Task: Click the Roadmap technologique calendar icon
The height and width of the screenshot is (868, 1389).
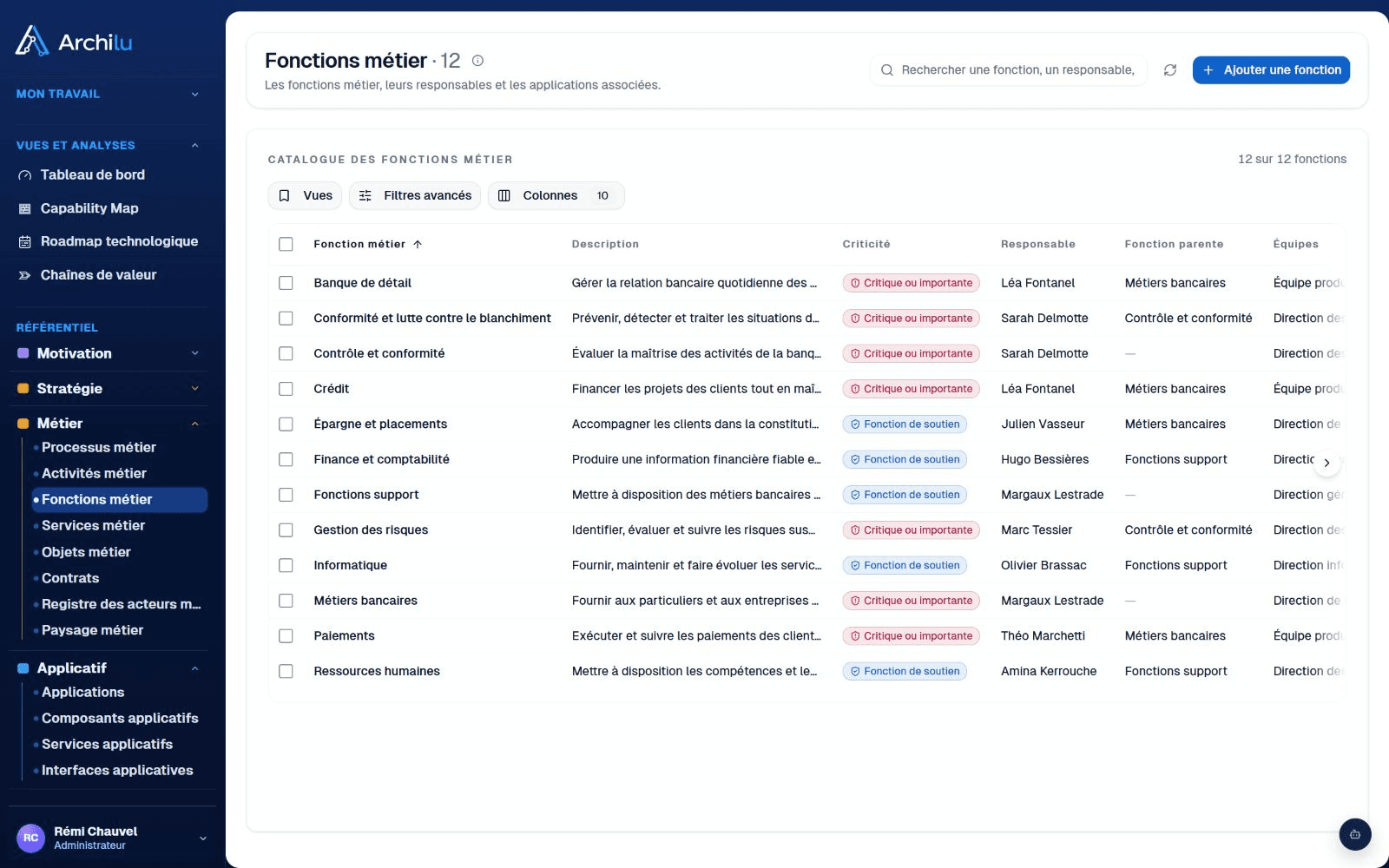Action: pos(25,242)
